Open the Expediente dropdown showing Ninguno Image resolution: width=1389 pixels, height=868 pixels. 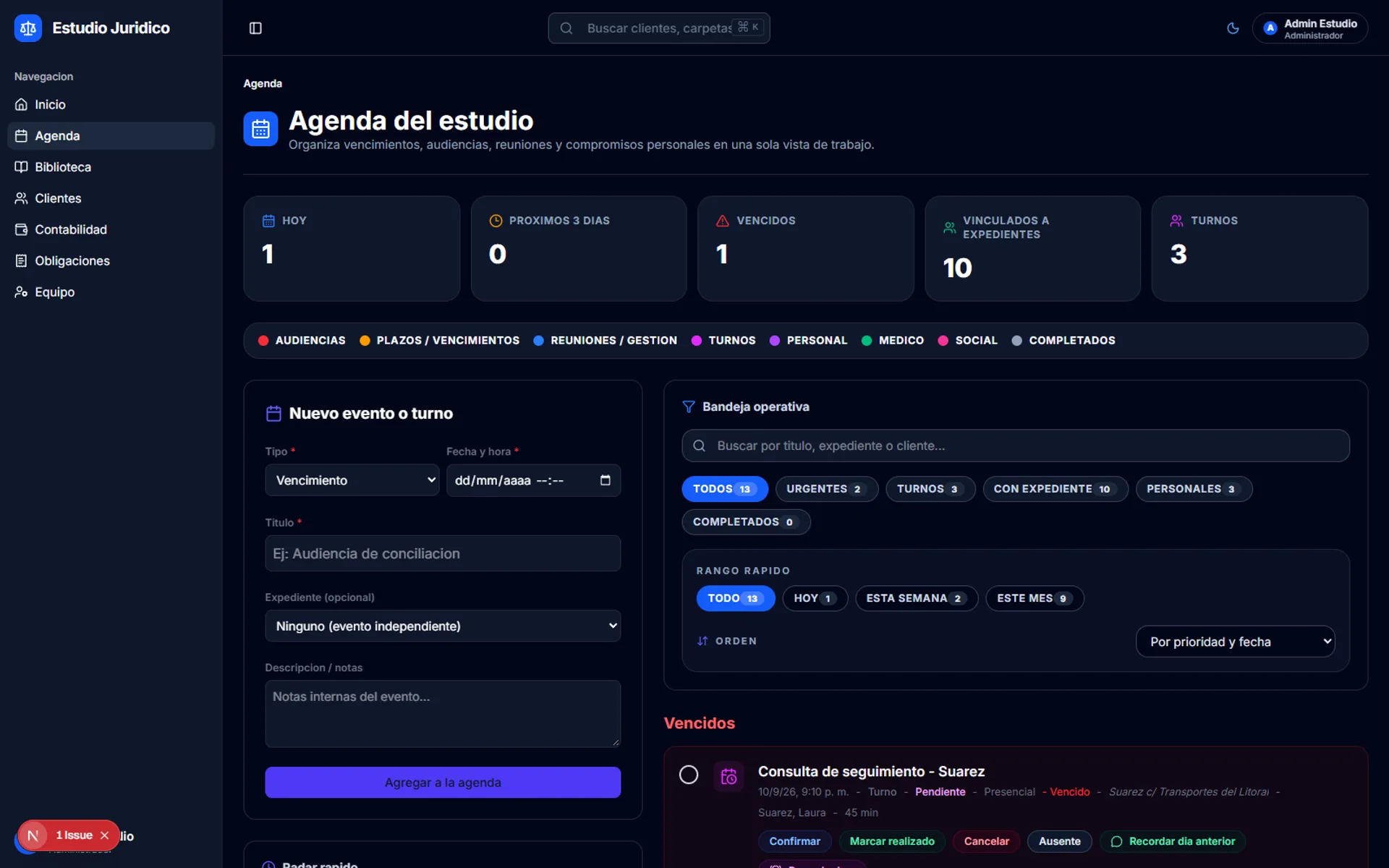coord(443,626)
